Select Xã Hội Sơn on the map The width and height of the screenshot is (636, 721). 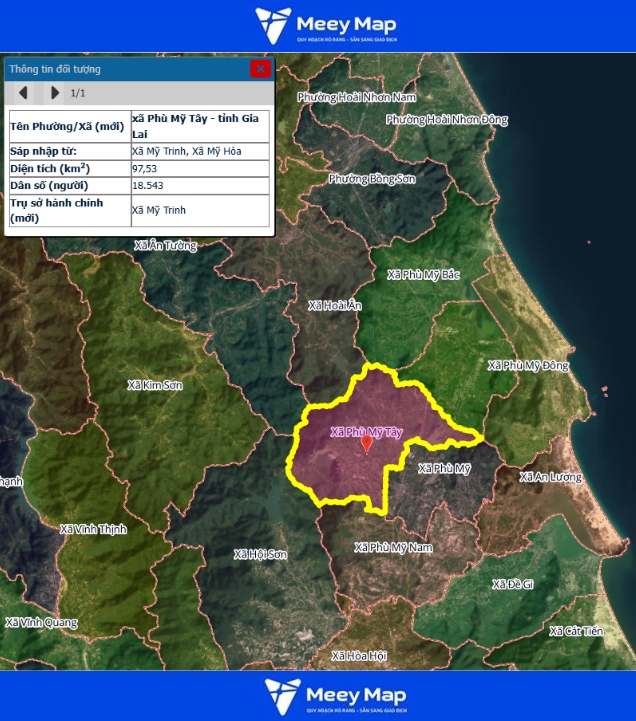pyautogui.click(x=260, y=554)
